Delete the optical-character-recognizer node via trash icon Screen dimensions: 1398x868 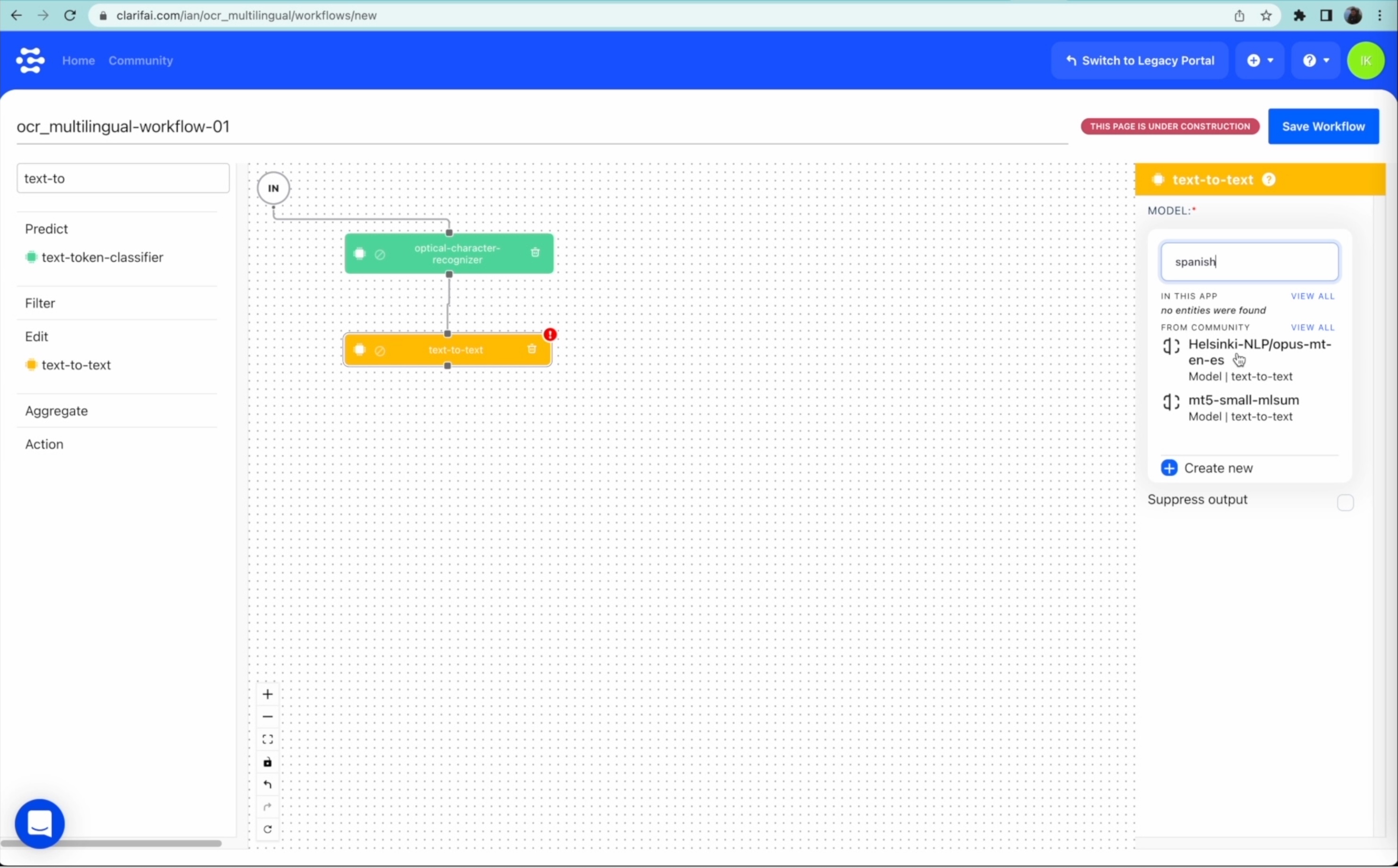coord(535,253)
